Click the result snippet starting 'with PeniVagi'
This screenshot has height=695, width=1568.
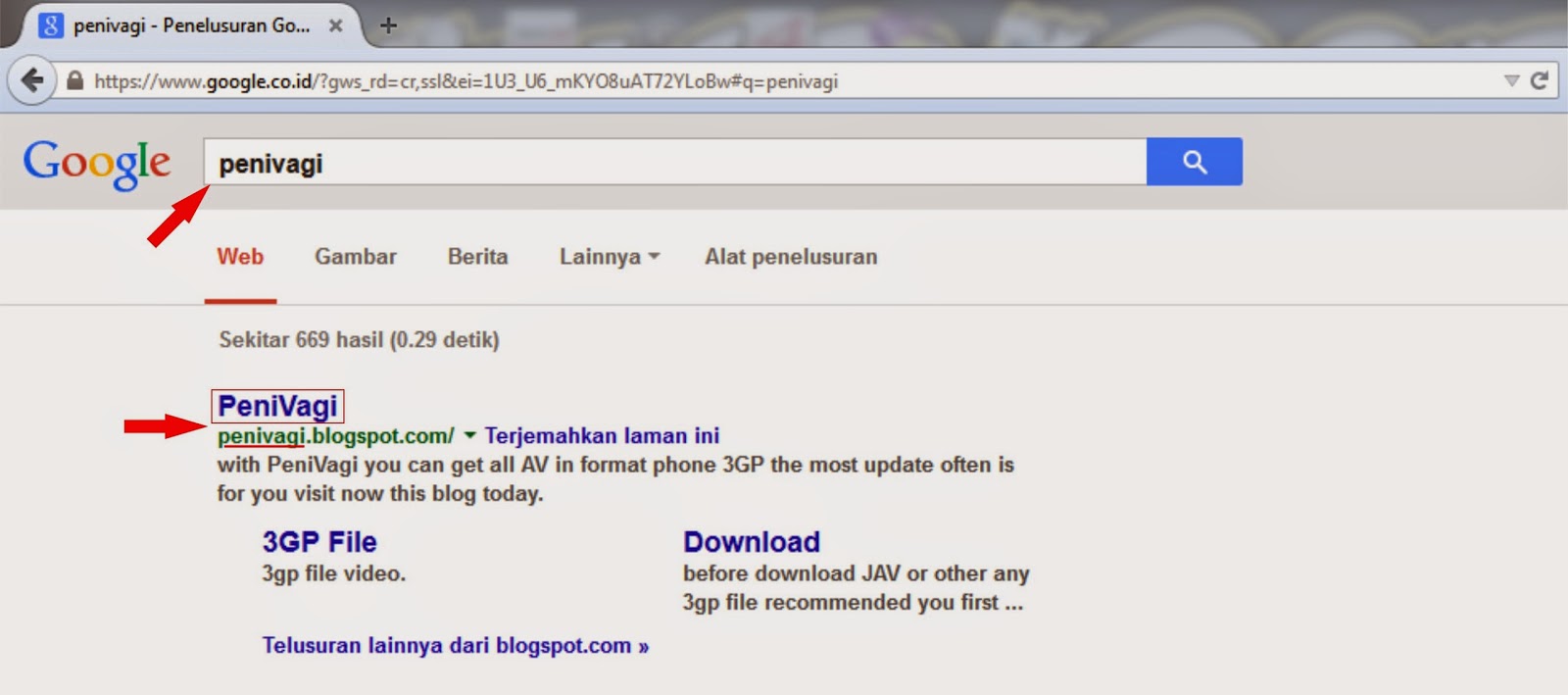[x=615, y=479]
